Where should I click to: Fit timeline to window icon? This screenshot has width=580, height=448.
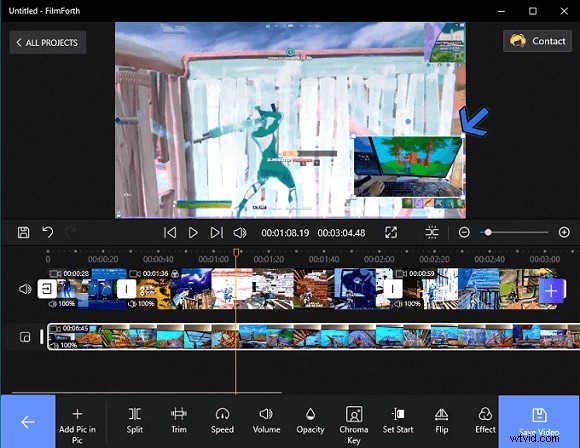coord(432,233)
